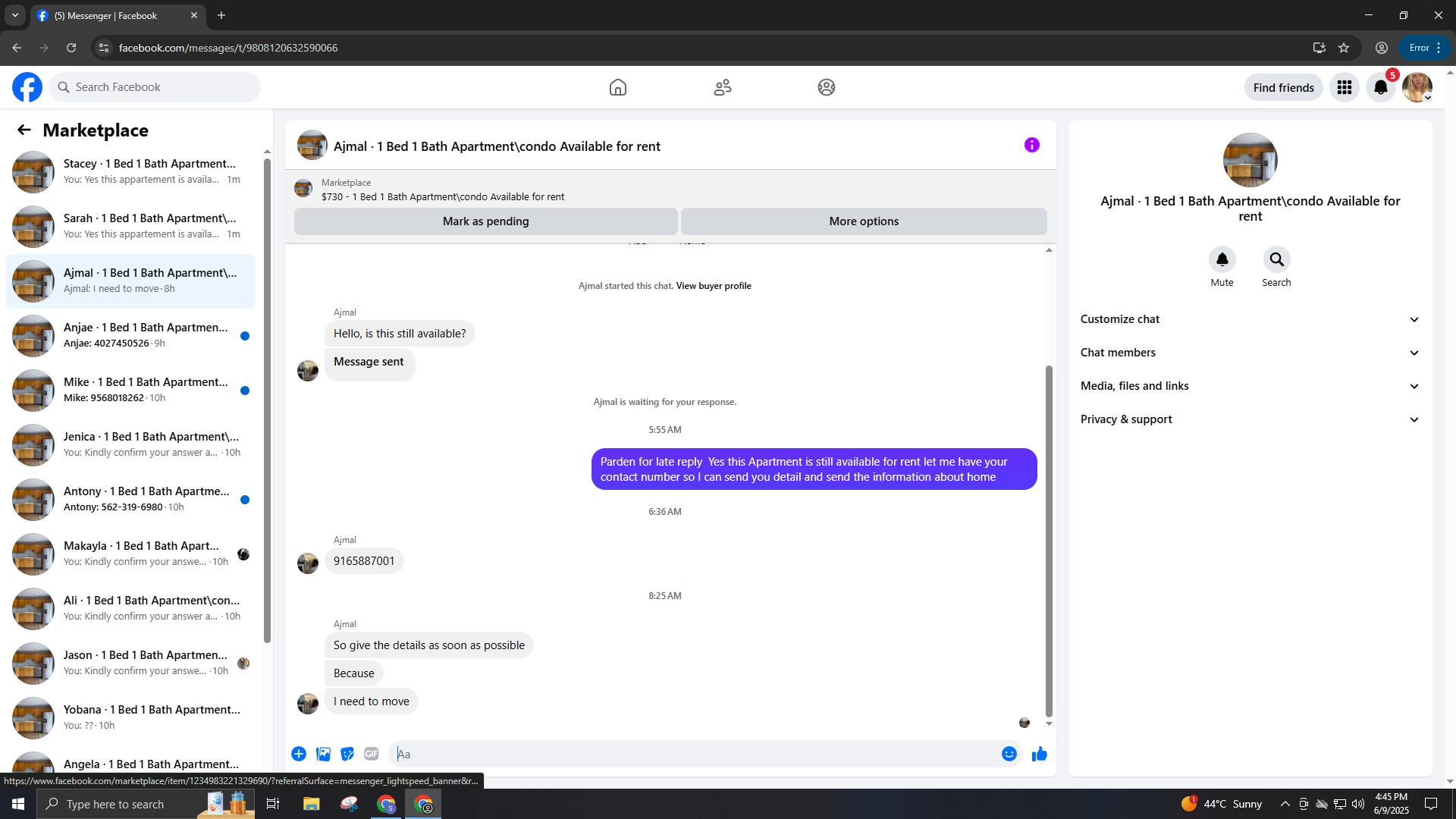Open Task View on taskbar

coord(273,804)
